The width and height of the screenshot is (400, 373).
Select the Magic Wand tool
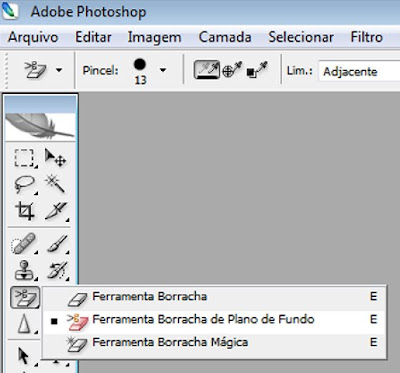pyautogui.click(x=55, y=184)
